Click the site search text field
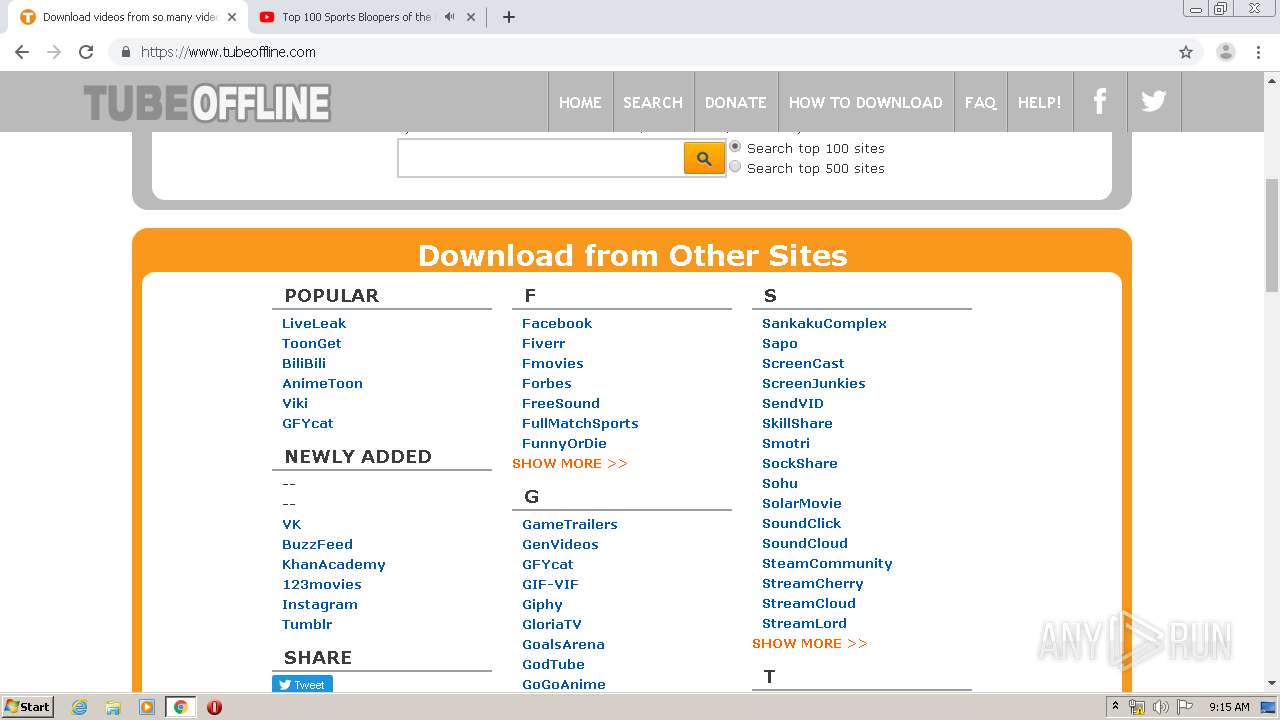This screenshot has width=1280, height=720. 541,158
